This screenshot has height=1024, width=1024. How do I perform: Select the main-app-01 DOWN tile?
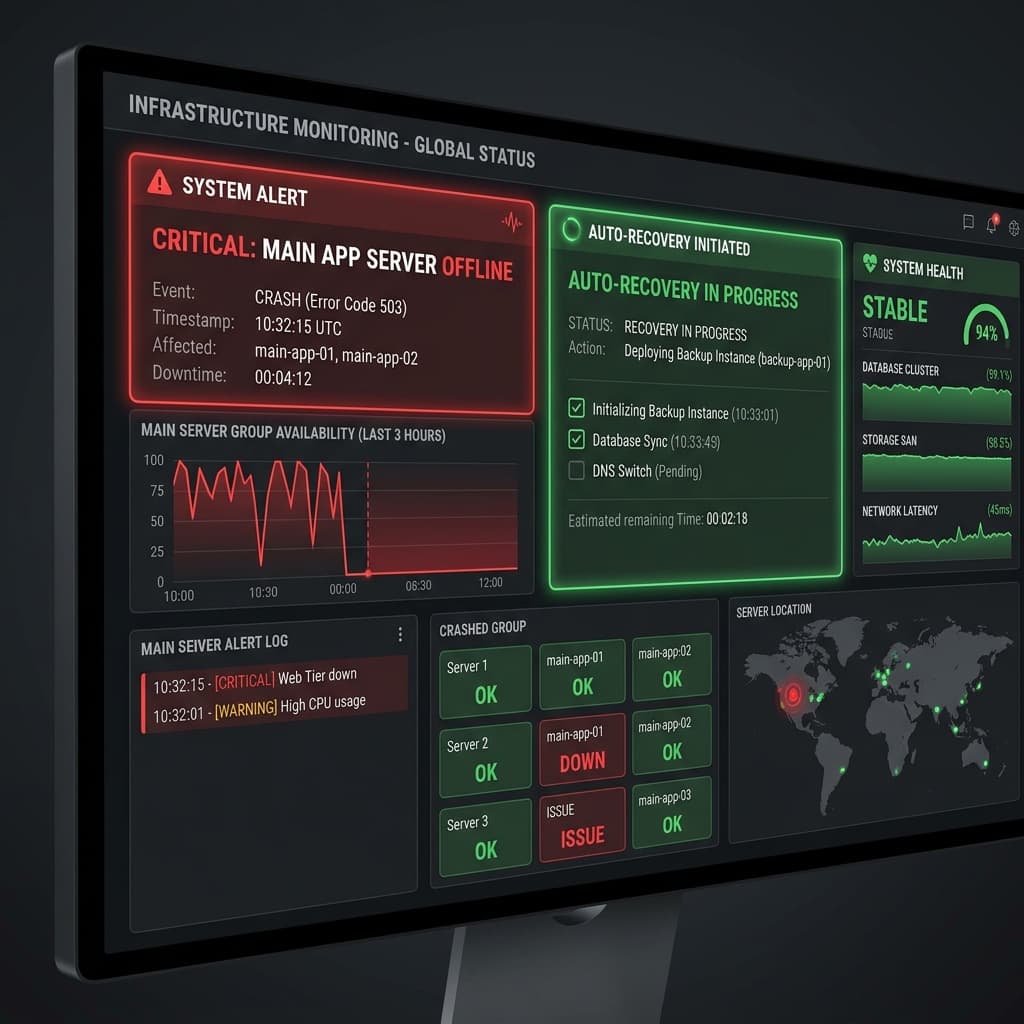point(582,750)
